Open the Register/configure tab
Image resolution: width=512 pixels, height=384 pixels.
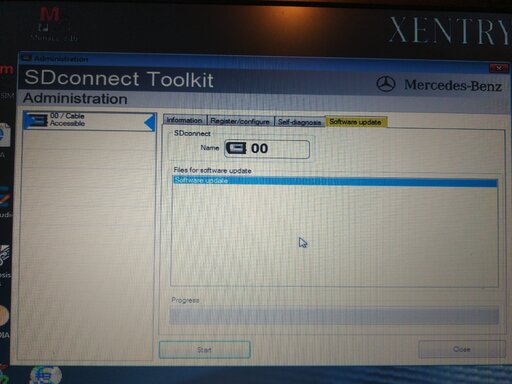(240, 121)
